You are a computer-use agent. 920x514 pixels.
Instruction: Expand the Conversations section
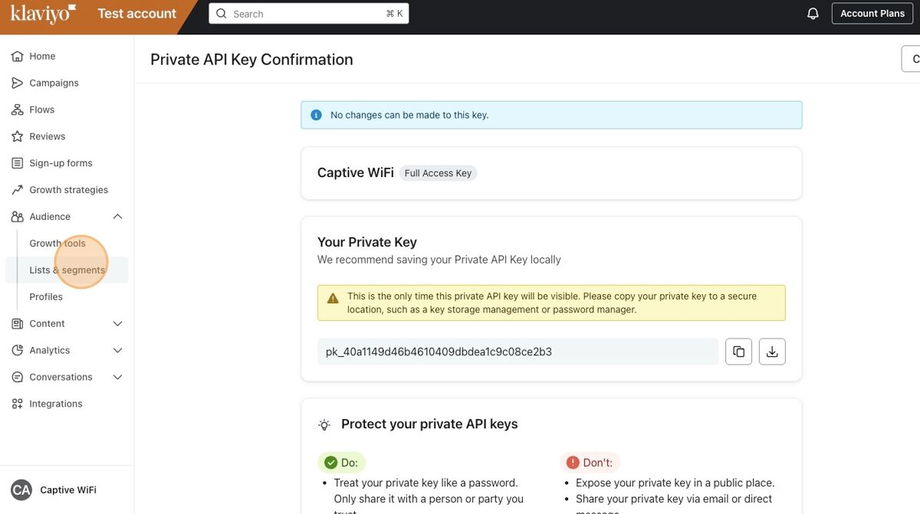tap(117, 377)
